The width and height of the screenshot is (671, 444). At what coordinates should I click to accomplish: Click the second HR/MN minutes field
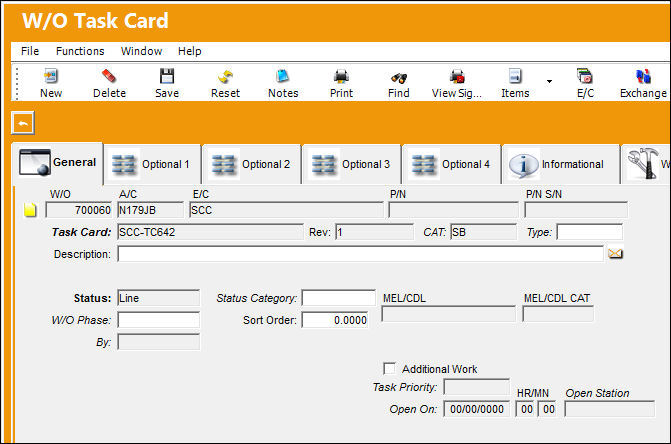point(547,409)
